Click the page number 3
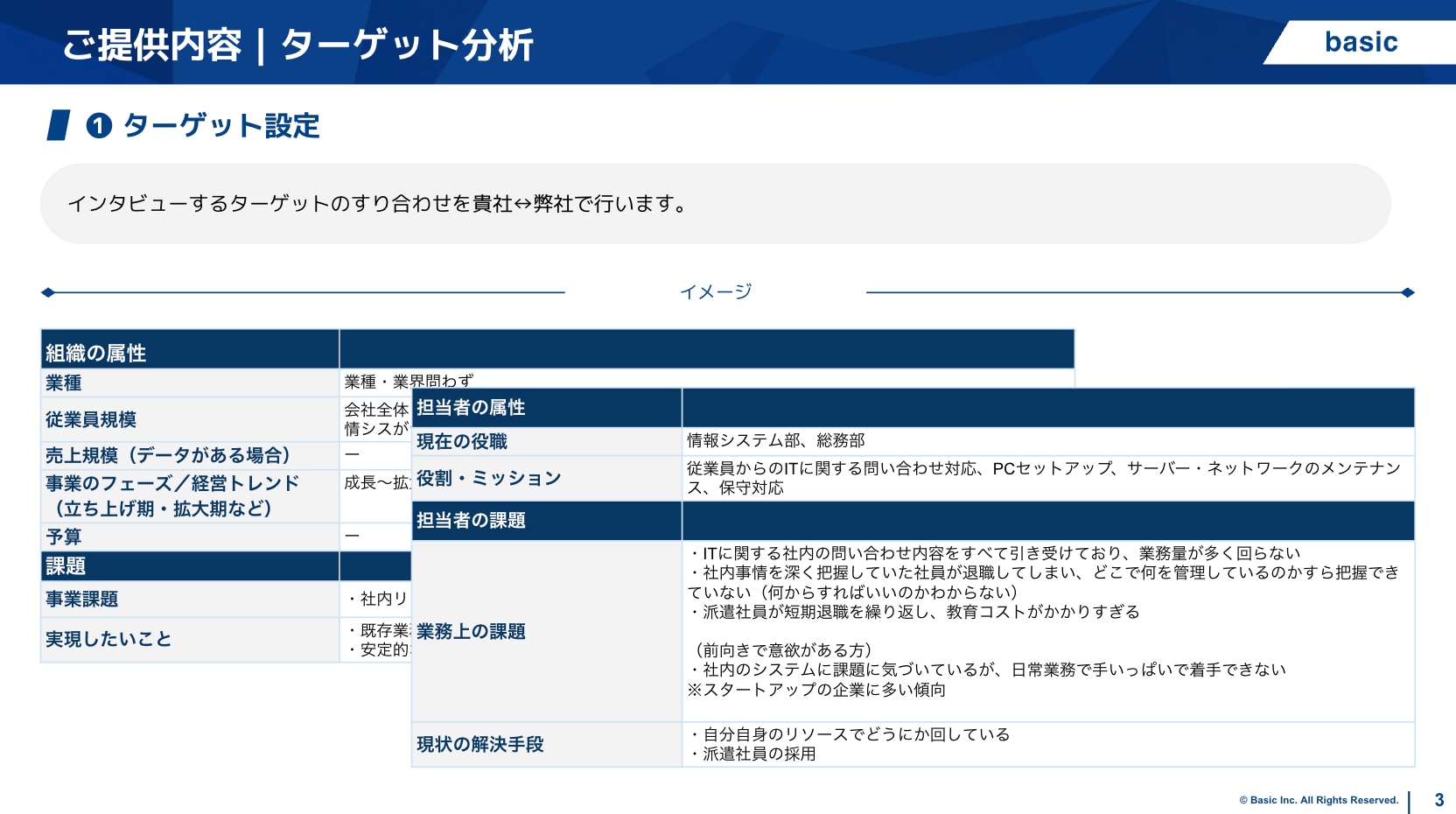 pyautogui.click(x=1439, y=800)
